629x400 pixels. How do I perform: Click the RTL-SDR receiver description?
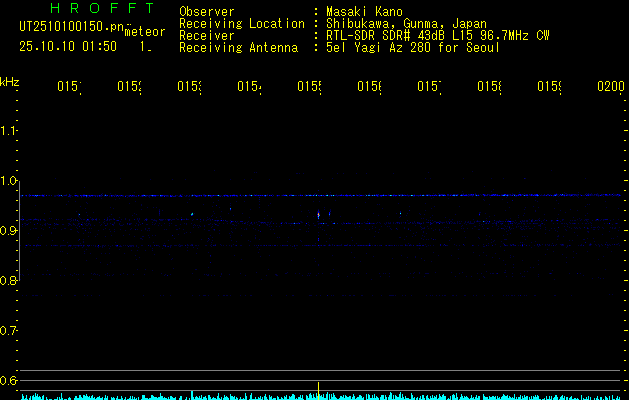click(x=436, y=35)
